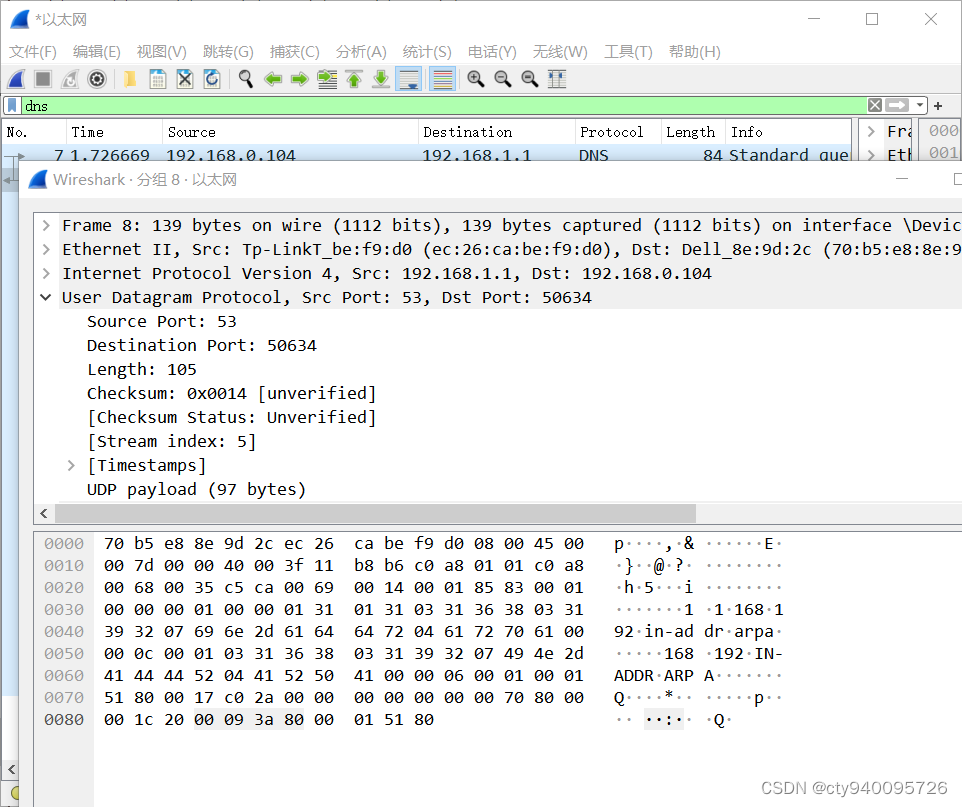Collapse the User Datagram Protocol section
The height and width of the screenshot is (807, 962).
(46, 297)
